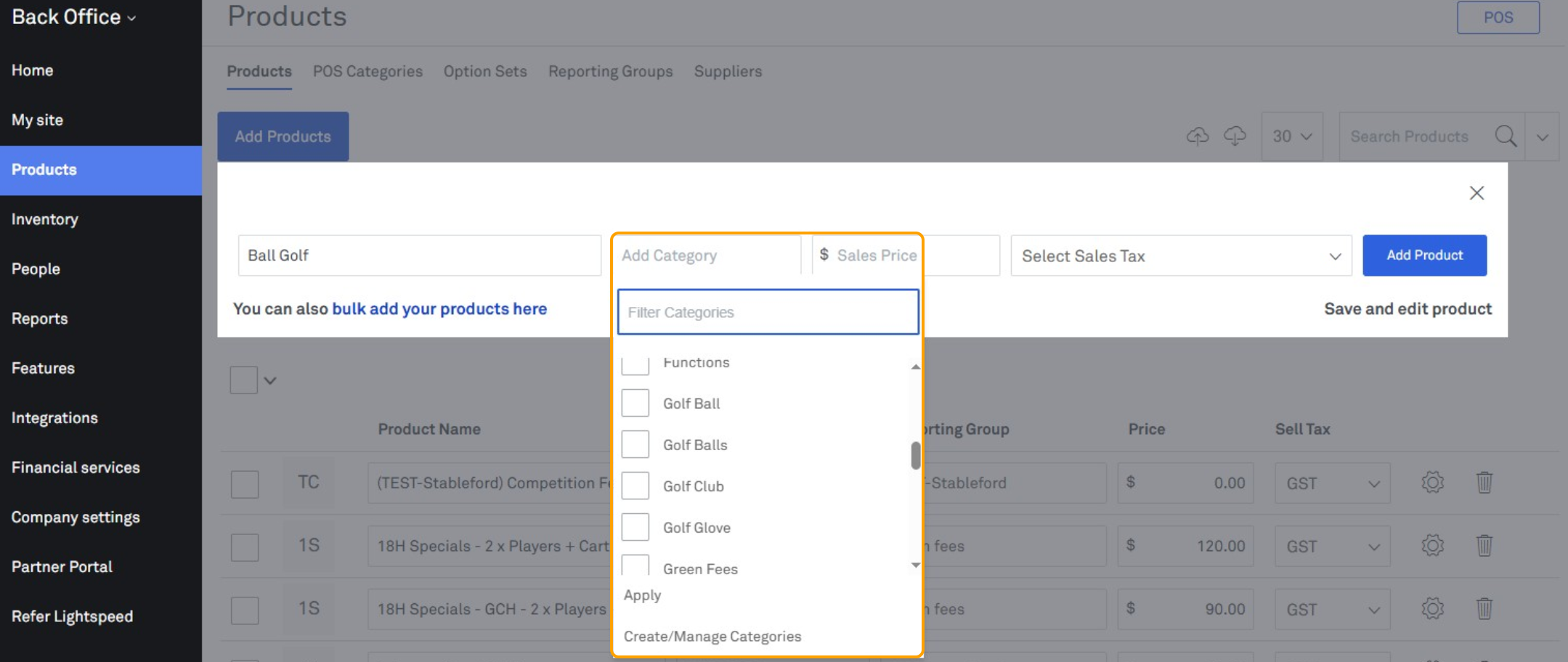Viewport: 1568px width, 662px height.
Task: Open settings gear for TEST-Stableford product
Action: (1432, 483)
